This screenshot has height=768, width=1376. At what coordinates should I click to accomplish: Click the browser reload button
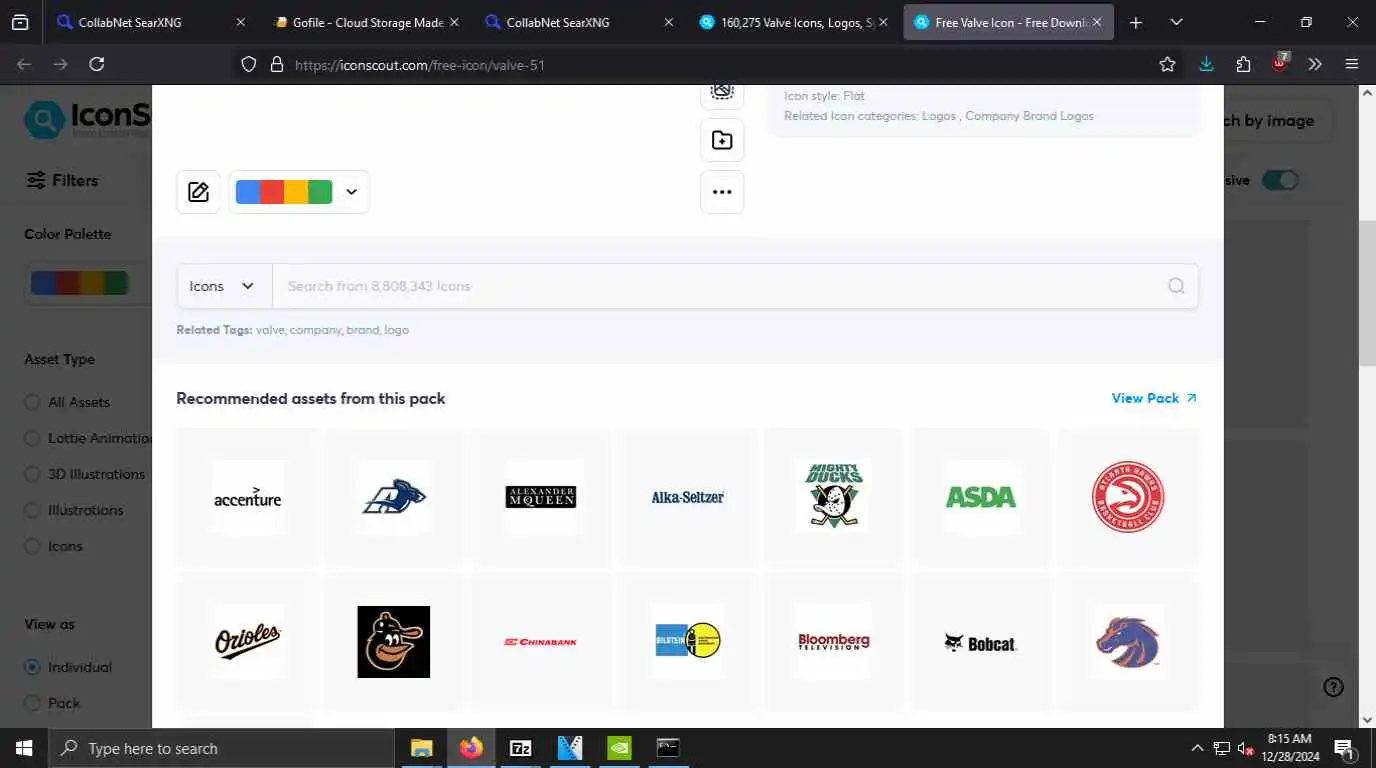tap(97, 64)
